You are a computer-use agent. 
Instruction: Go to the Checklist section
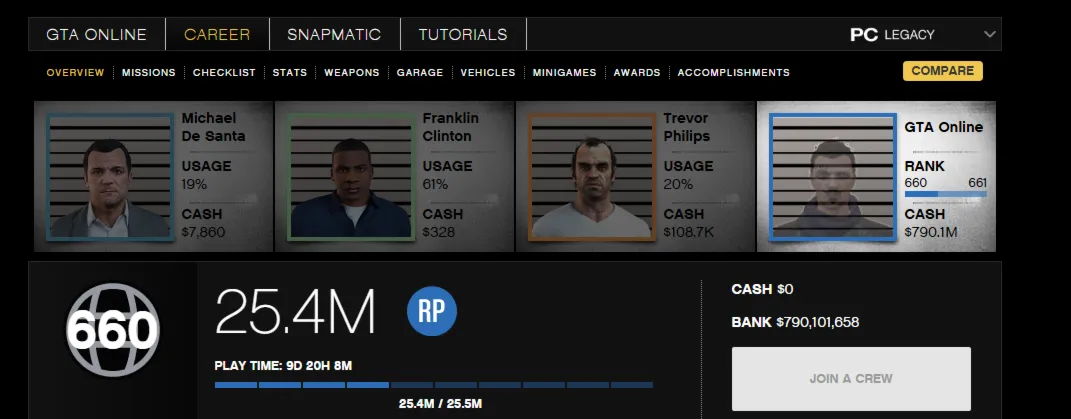(224, 72)
